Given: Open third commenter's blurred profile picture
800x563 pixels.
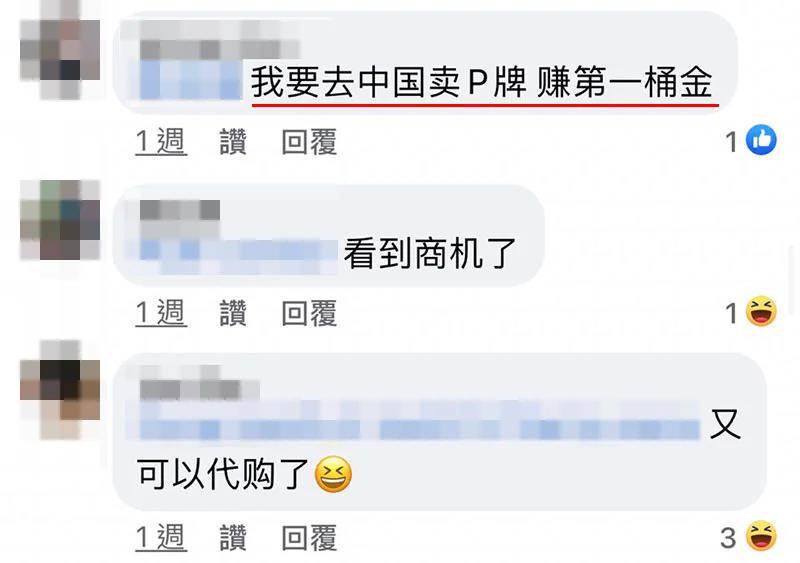Looking at the screenshot, I should [60, 390].
